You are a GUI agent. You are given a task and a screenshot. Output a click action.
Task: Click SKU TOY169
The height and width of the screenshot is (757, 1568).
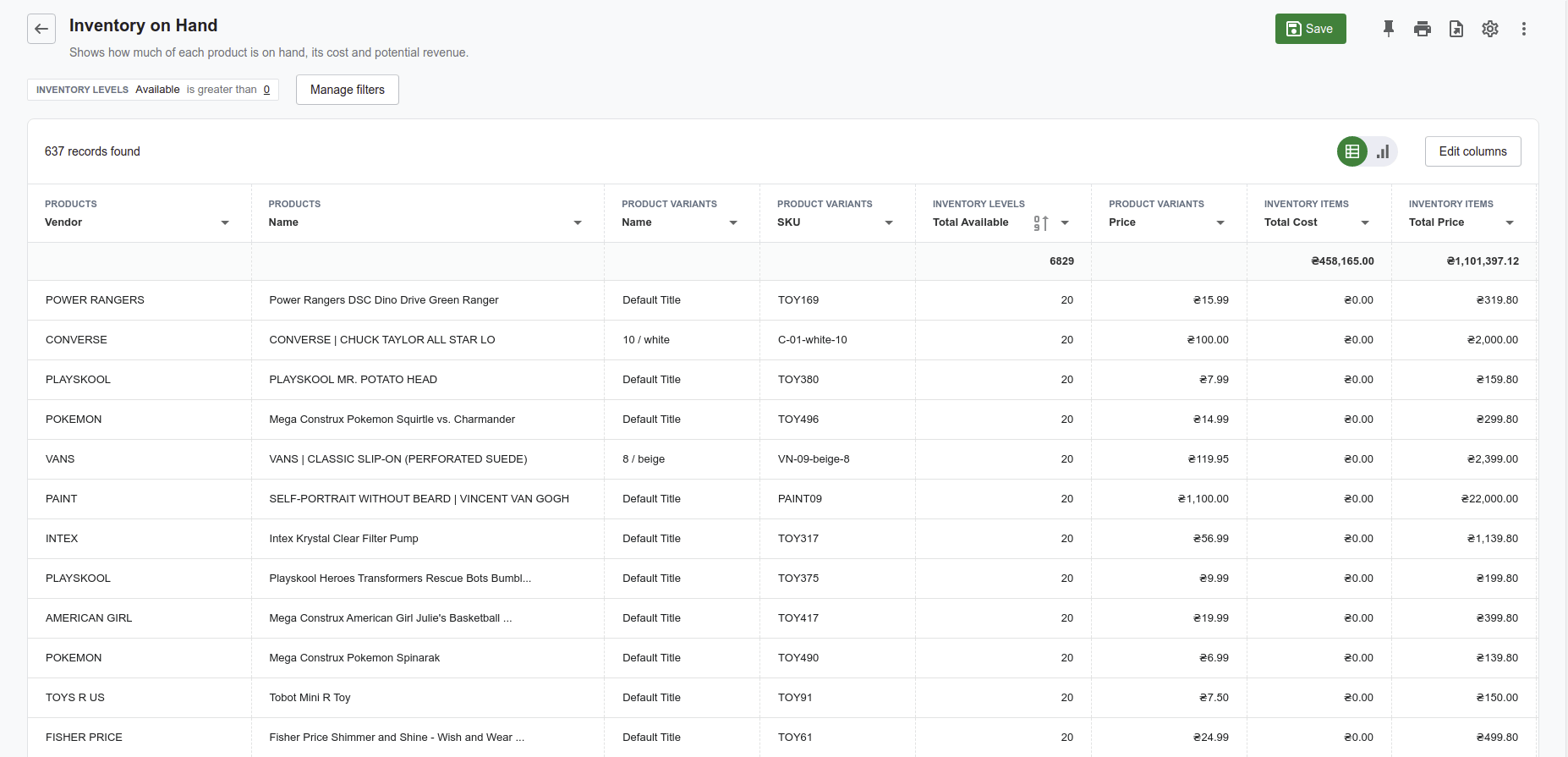point(798,300)
